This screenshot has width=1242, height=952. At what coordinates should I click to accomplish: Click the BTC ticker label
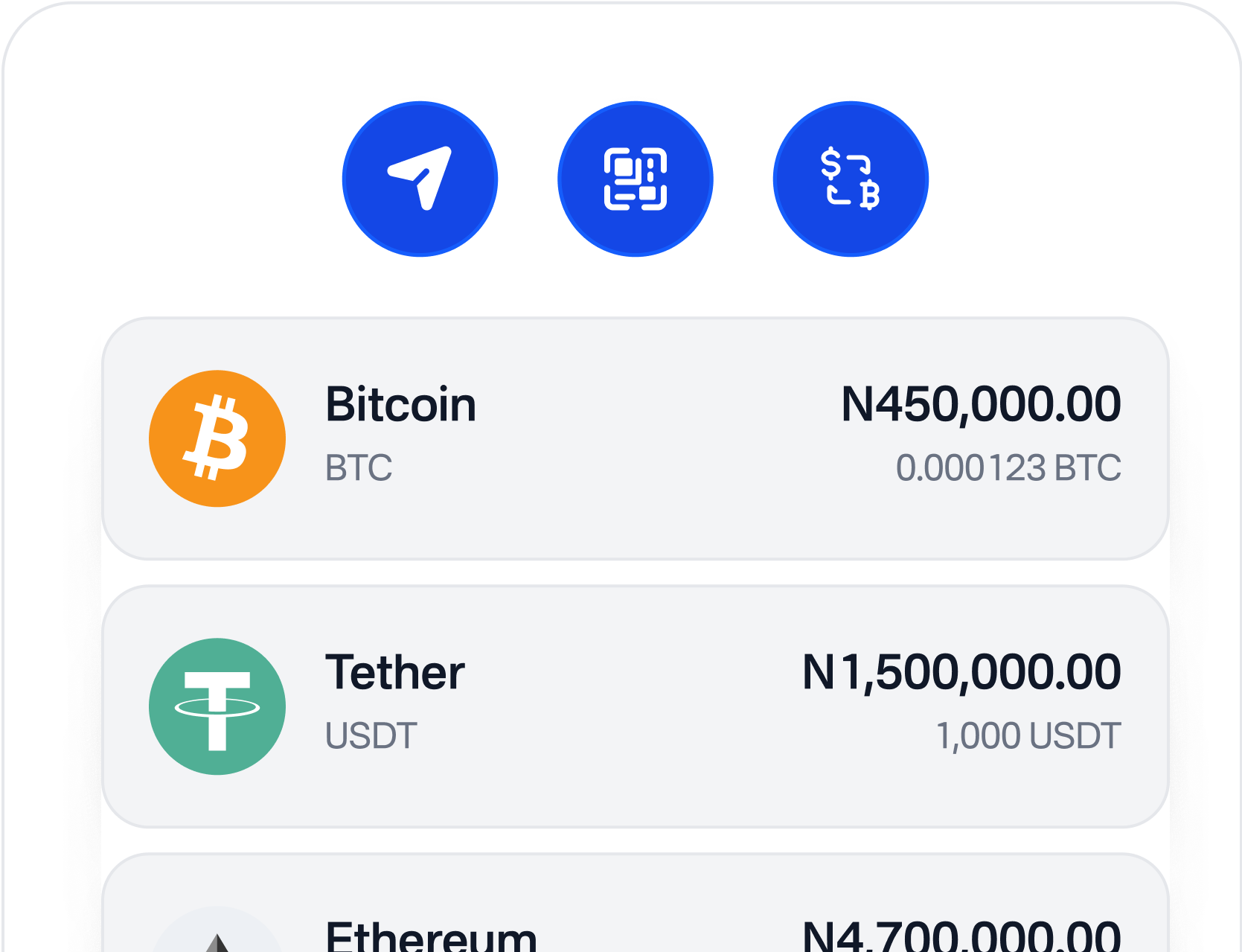click(359, 468)
